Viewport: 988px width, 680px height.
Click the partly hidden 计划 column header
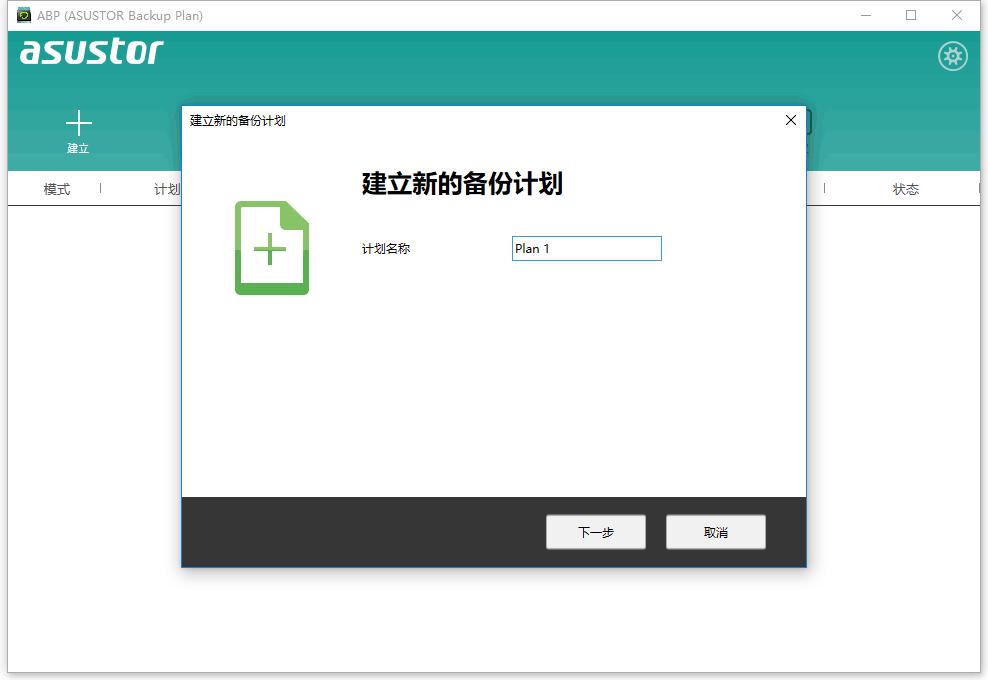coord(167,189)
